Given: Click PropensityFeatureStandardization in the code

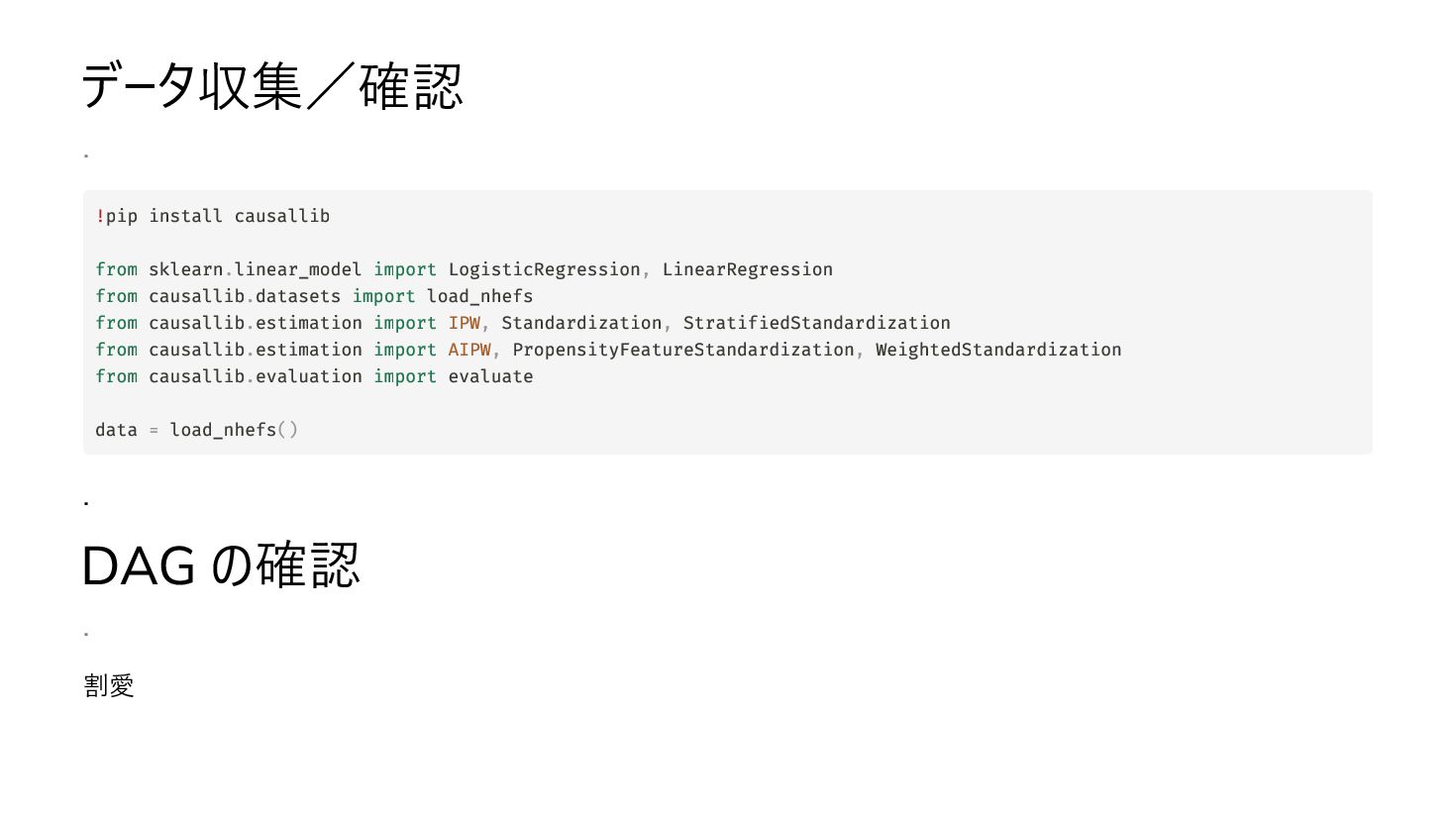Looking at the screenshot, I should coord(683,350).
